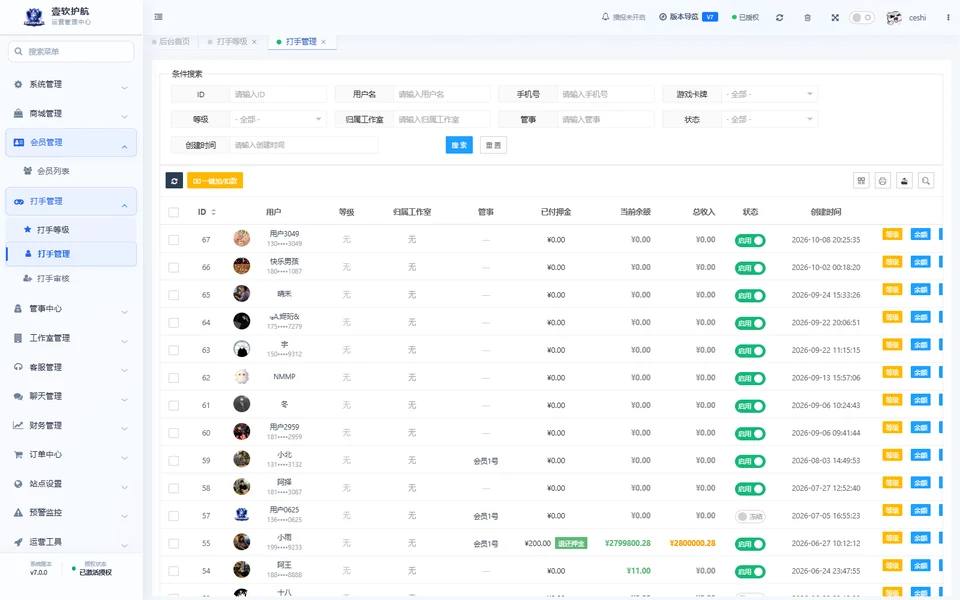Image resolution: width=960 pixels, height=600 pixels.
Task: Click the 归属工作室 input field
Action: coord(441,119)
